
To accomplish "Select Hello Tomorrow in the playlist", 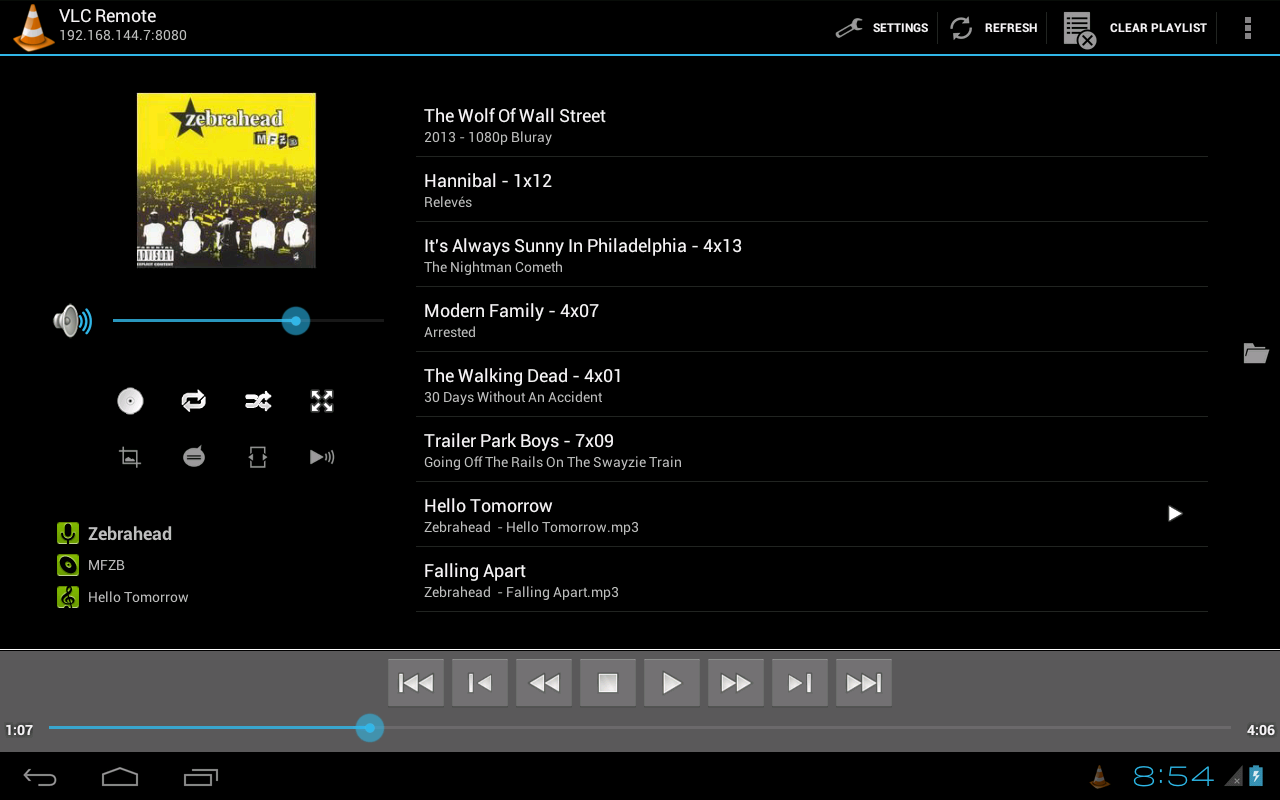I will 812,515.
